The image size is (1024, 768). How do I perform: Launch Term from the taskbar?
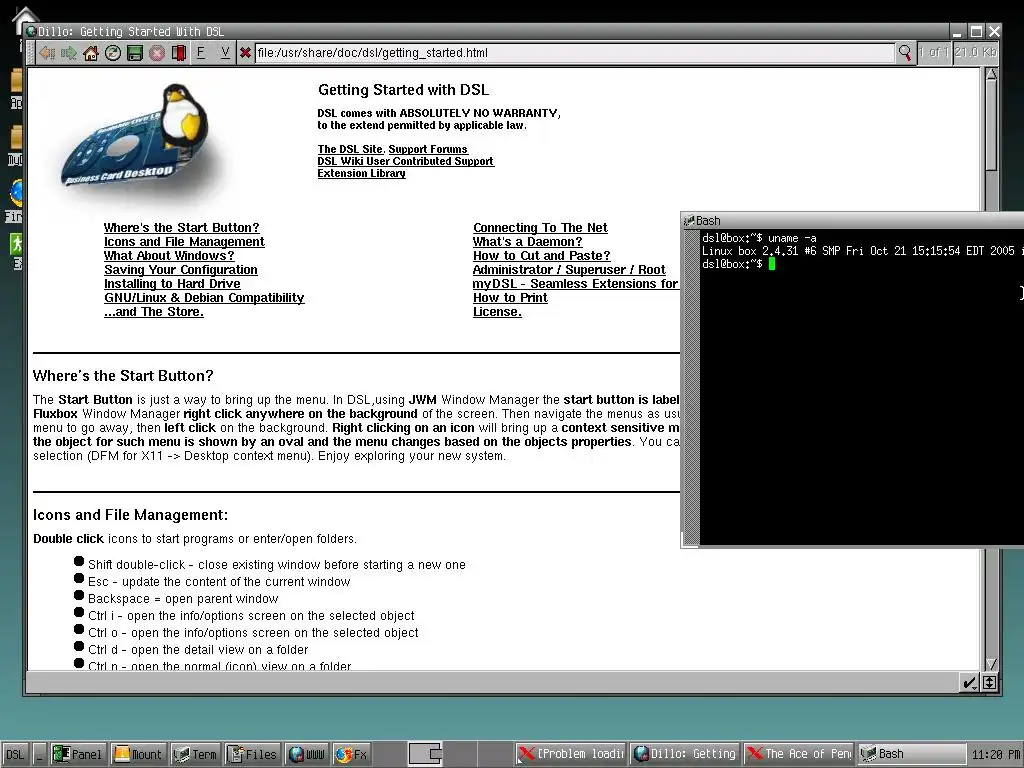(x=195, y=754)
